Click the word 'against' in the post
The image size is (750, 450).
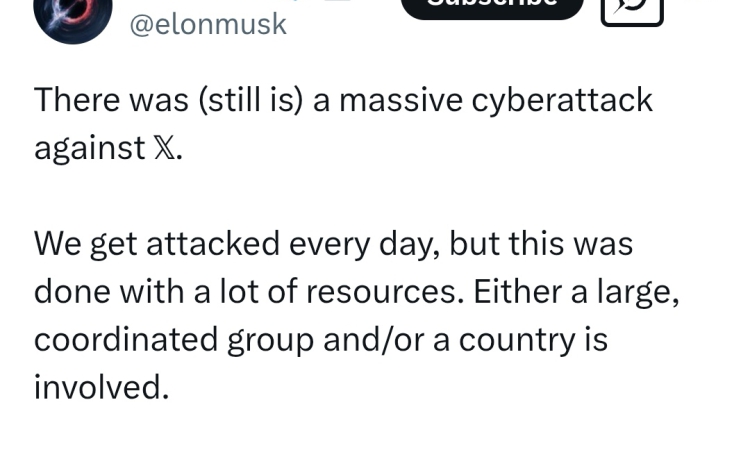point(89,149)
